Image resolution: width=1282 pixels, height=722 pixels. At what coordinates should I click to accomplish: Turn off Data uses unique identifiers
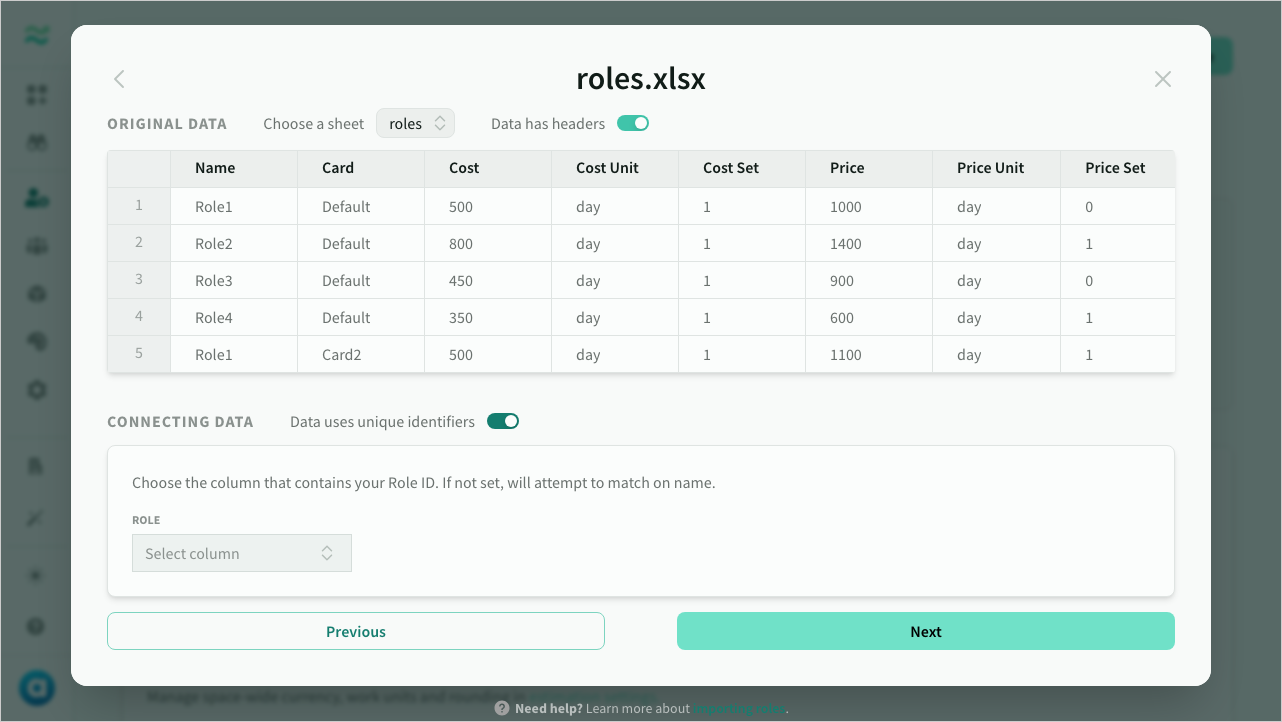click(x=503, y=422)
